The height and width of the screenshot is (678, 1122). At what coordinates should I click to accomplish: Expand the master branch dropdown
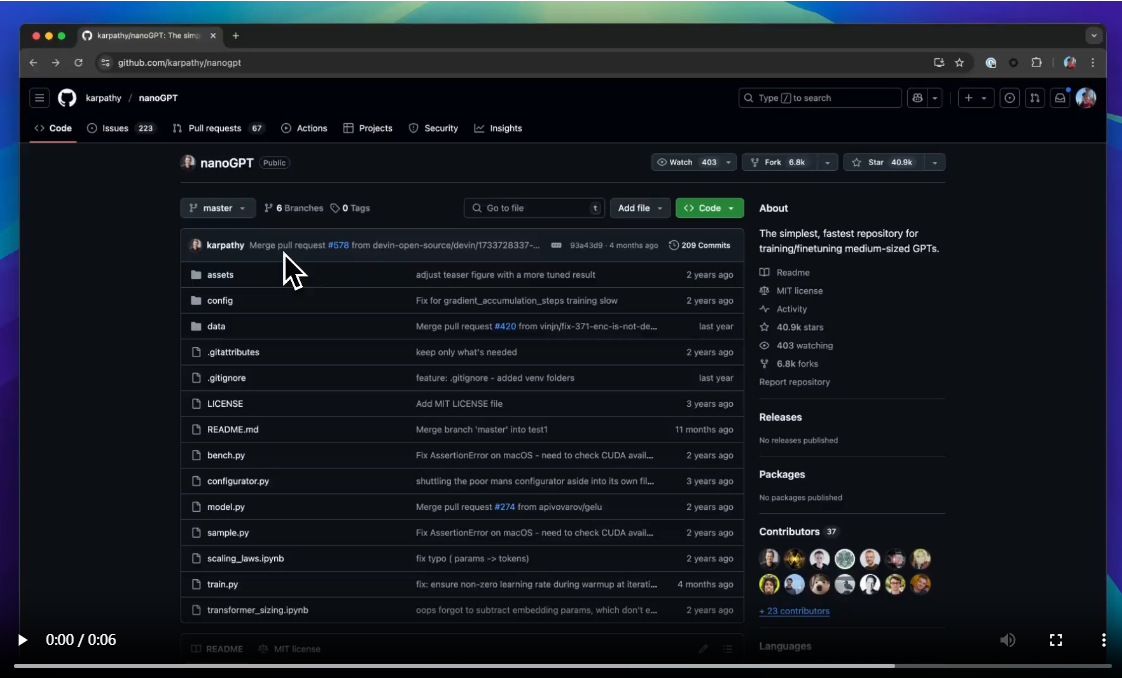coord(217,208)
